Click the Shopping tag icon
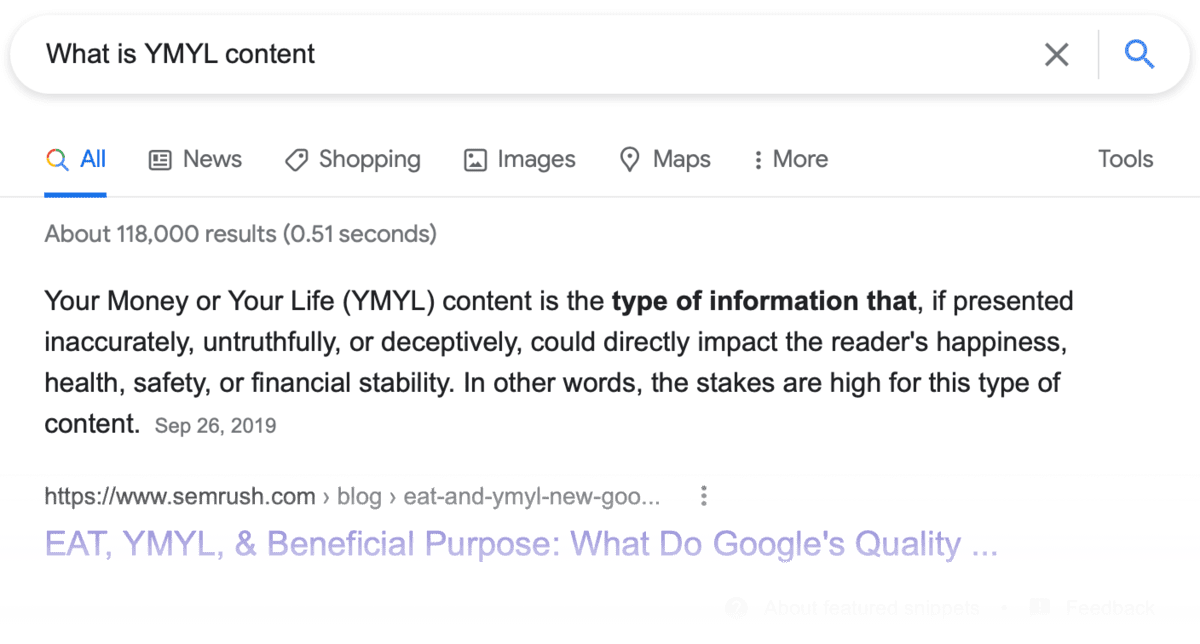This screenshot has width=1200, height=644. point(296,160)
